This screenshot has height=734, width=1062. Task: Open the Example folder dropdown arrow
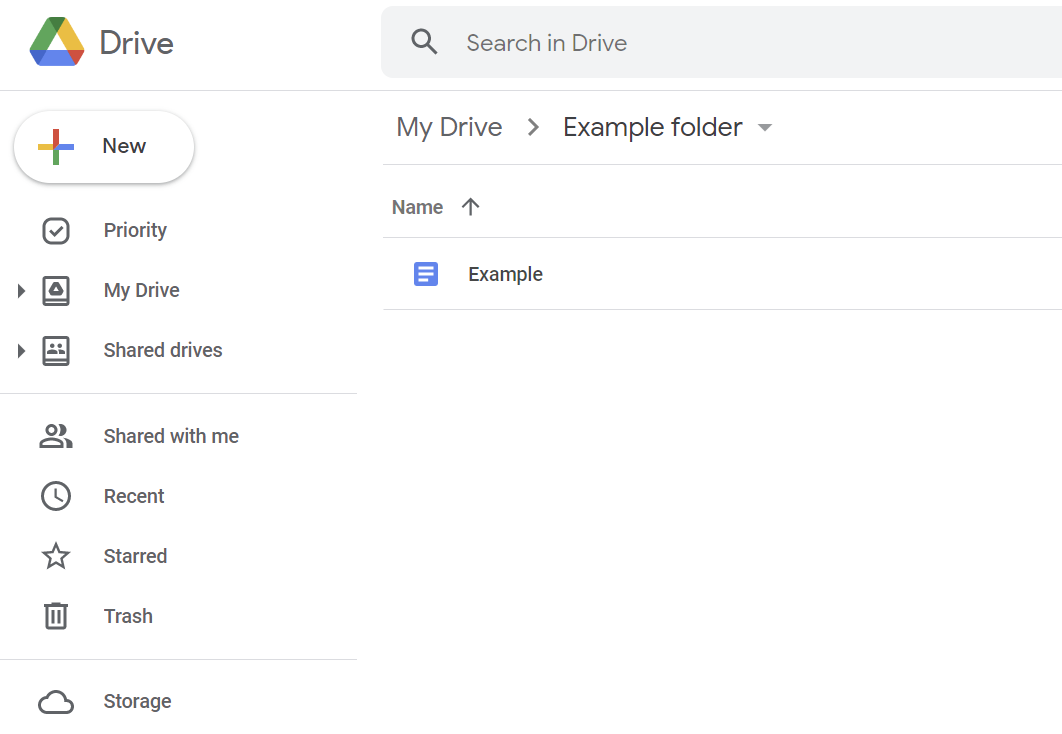(x=765, y=128)
